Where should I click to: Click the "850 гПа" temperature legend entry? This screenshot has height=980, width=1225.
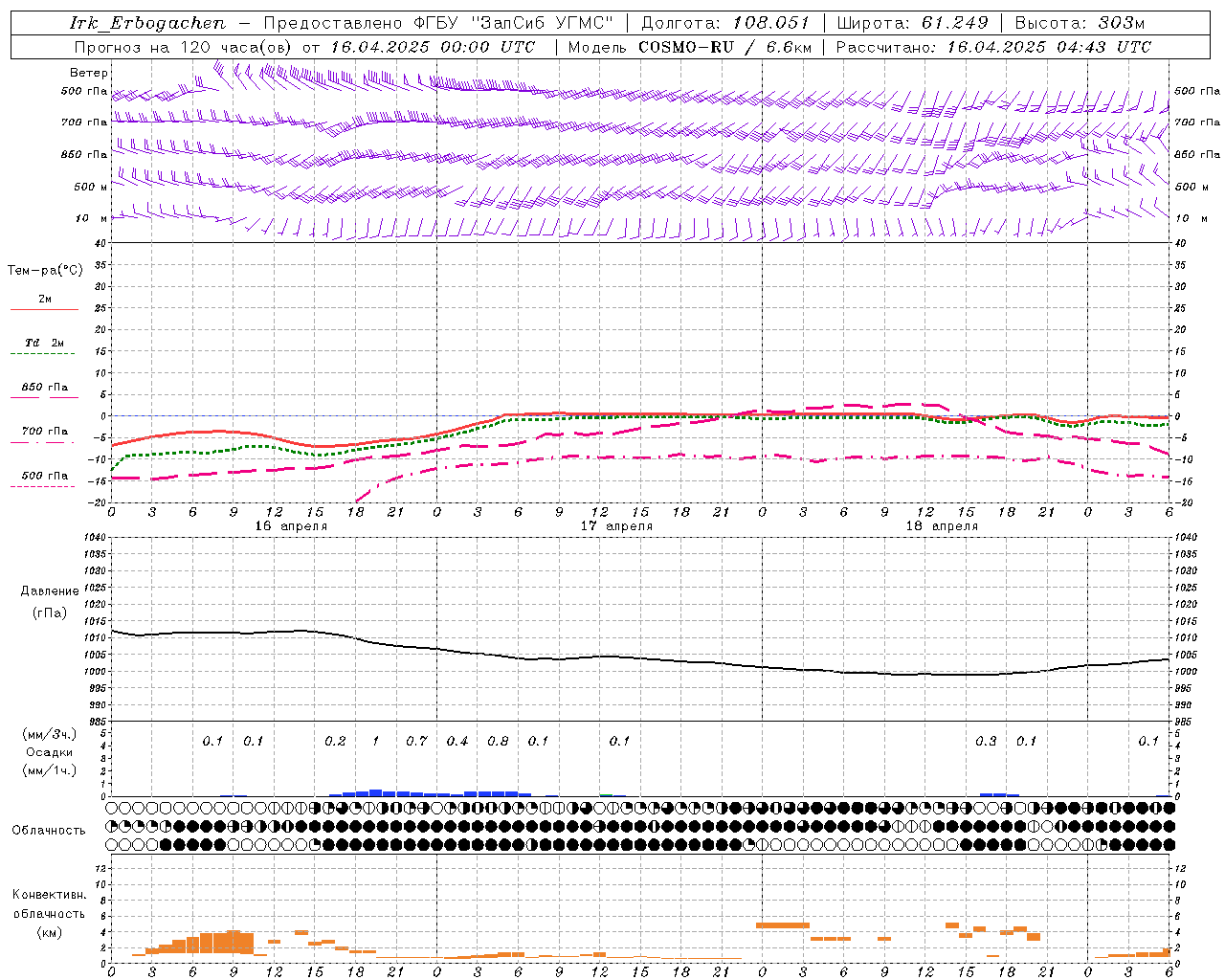(45, 388)
